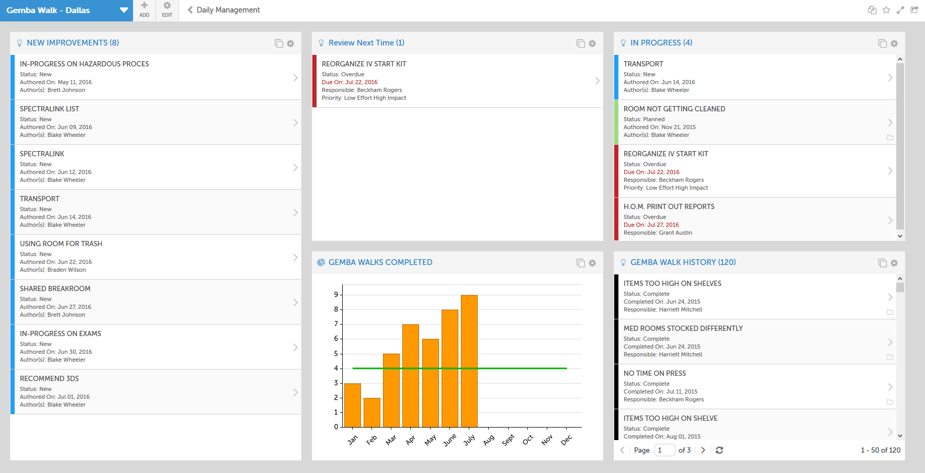Click folder icon on No Time on Press
The height and width of the screenshot is (473, 925).
(890, 402)
